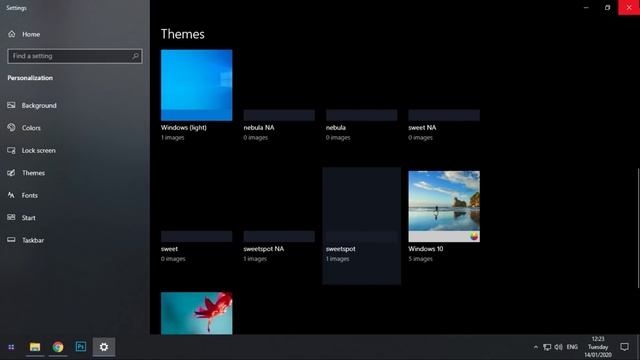
Task: Click the Themes page scrollbar
Action: (638, 228)
